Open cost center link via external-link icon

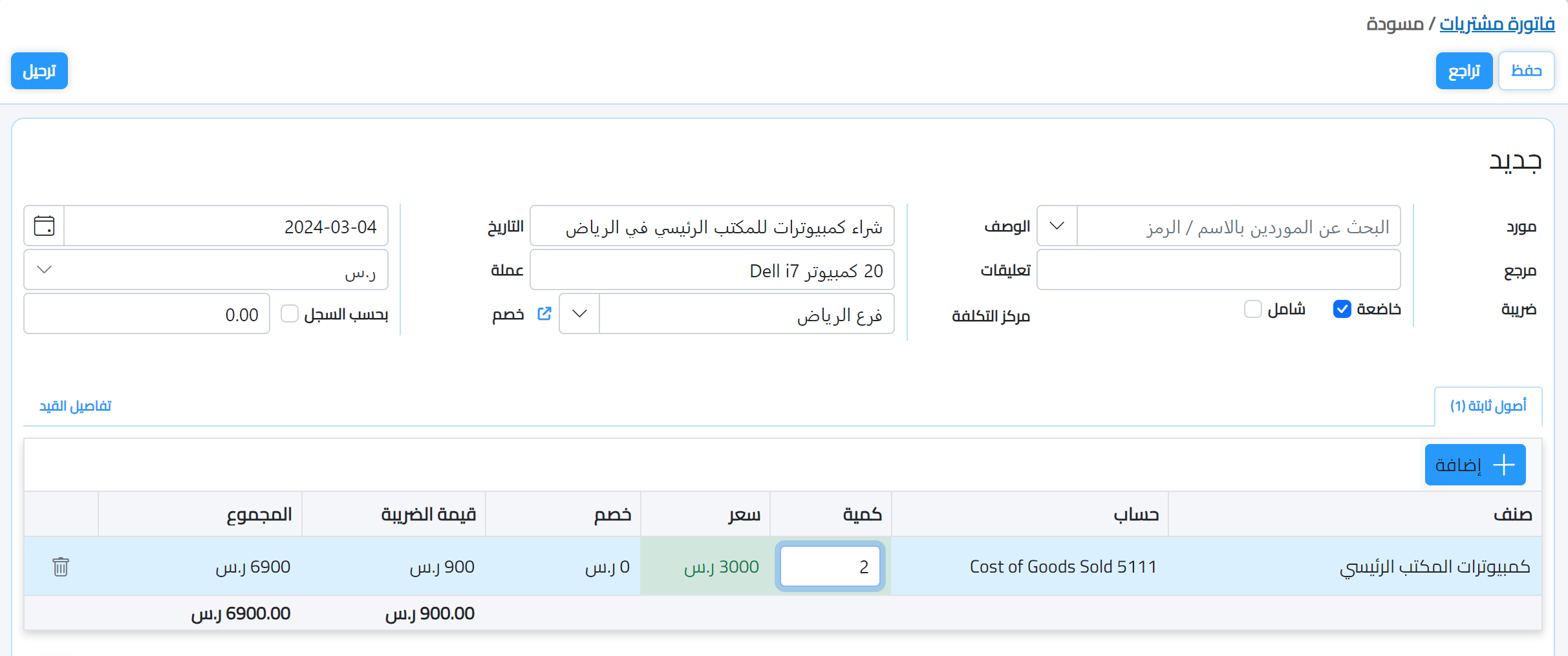coord(544,313)
